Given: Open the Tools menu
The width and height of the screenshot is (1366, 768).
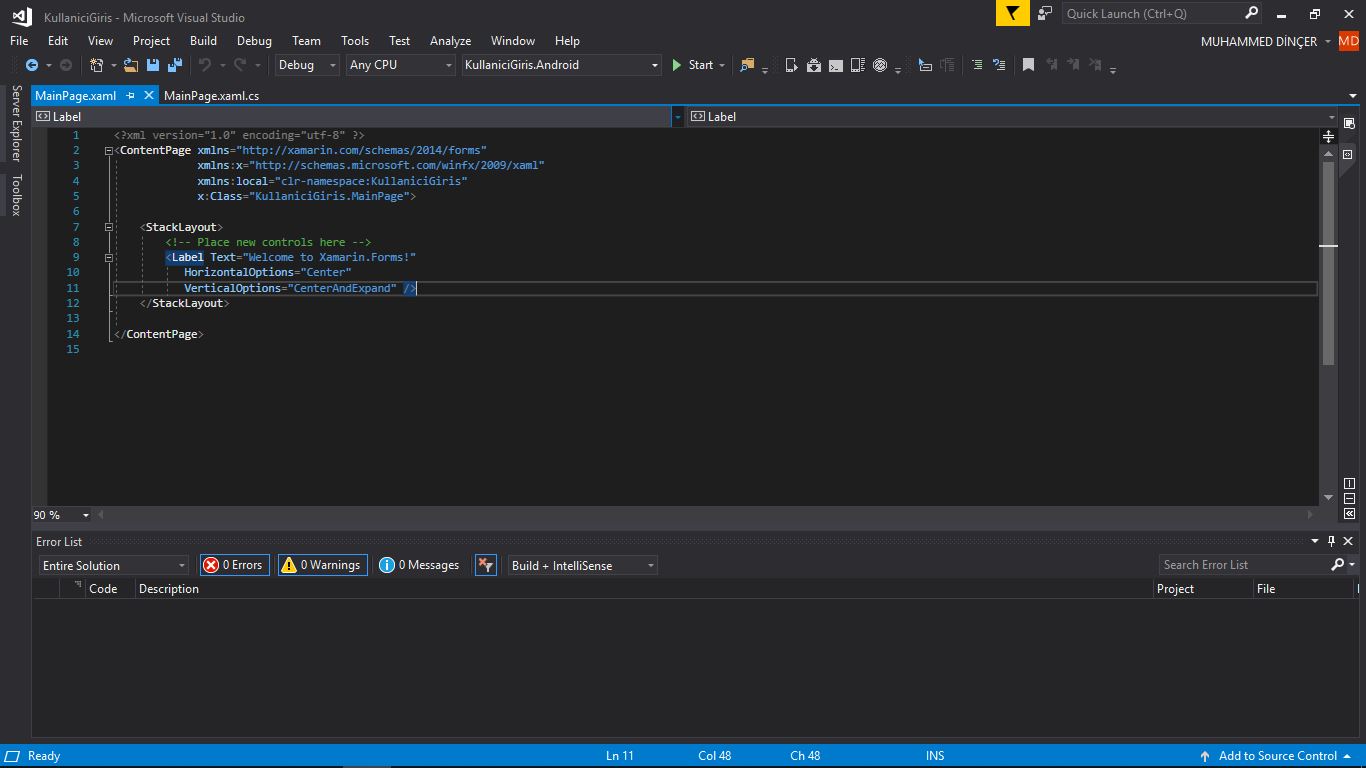Looking at the screenshot, I should (355, 41).
